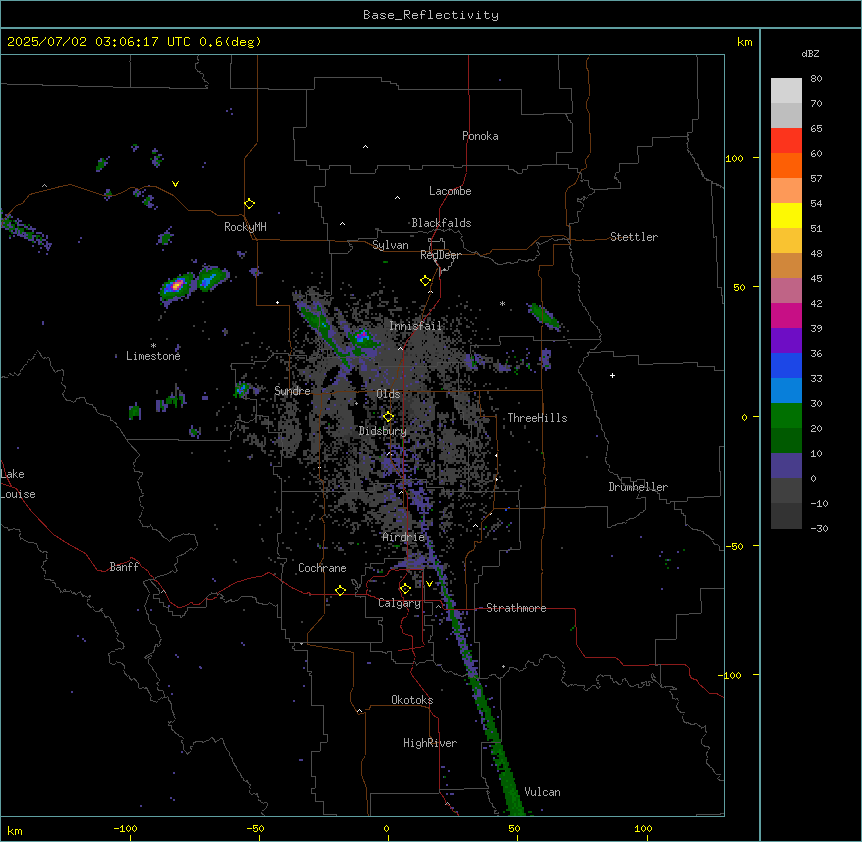The width and height of the screenshot is (862, 842).
Task: Click the Limestone label
Action: click(x=153, y=356)
